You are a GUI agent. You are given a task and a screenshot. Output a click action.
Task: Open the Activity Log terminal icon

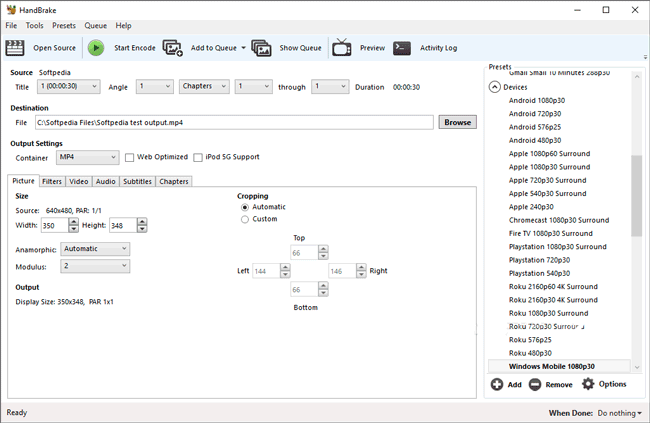point(402,47)
